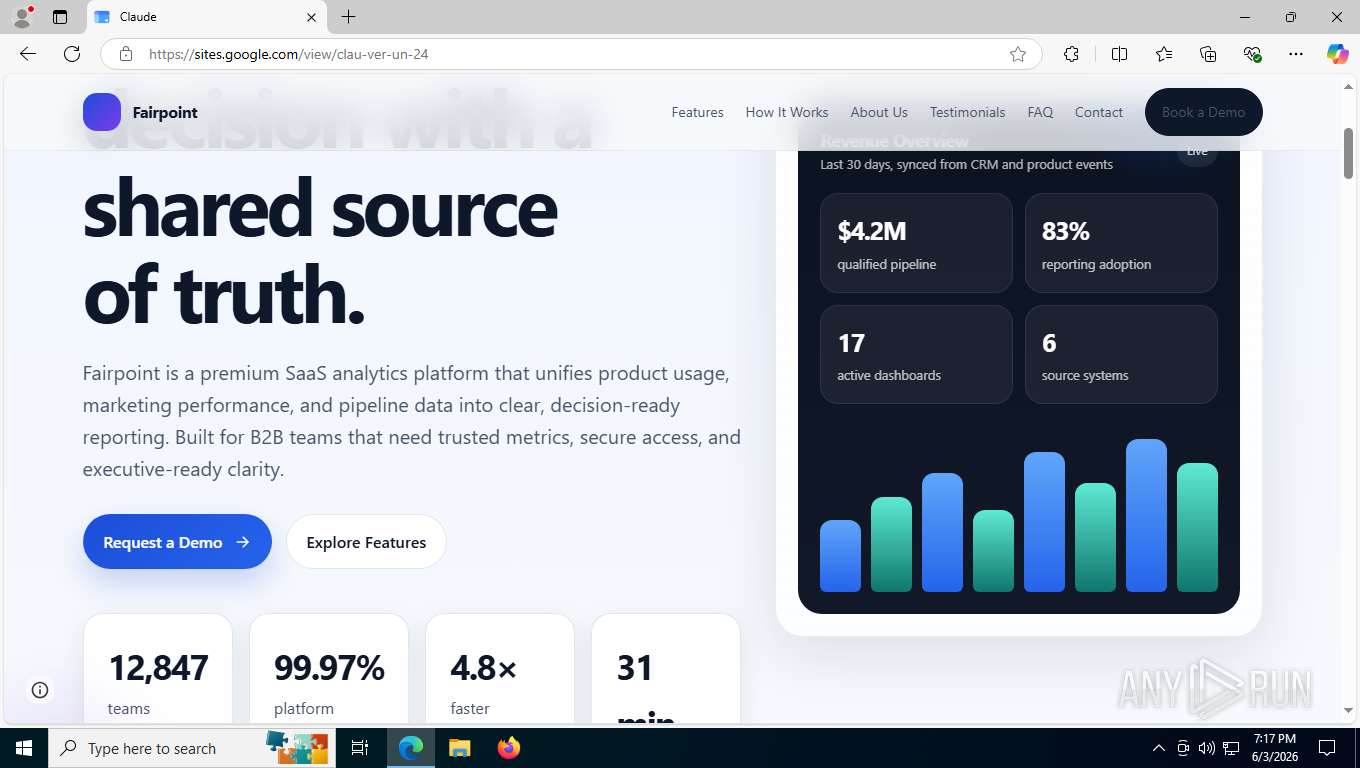This screenshot has width=1360, height=768.
Task: Click the Book a Demo button
Action: pos(1204,112)
